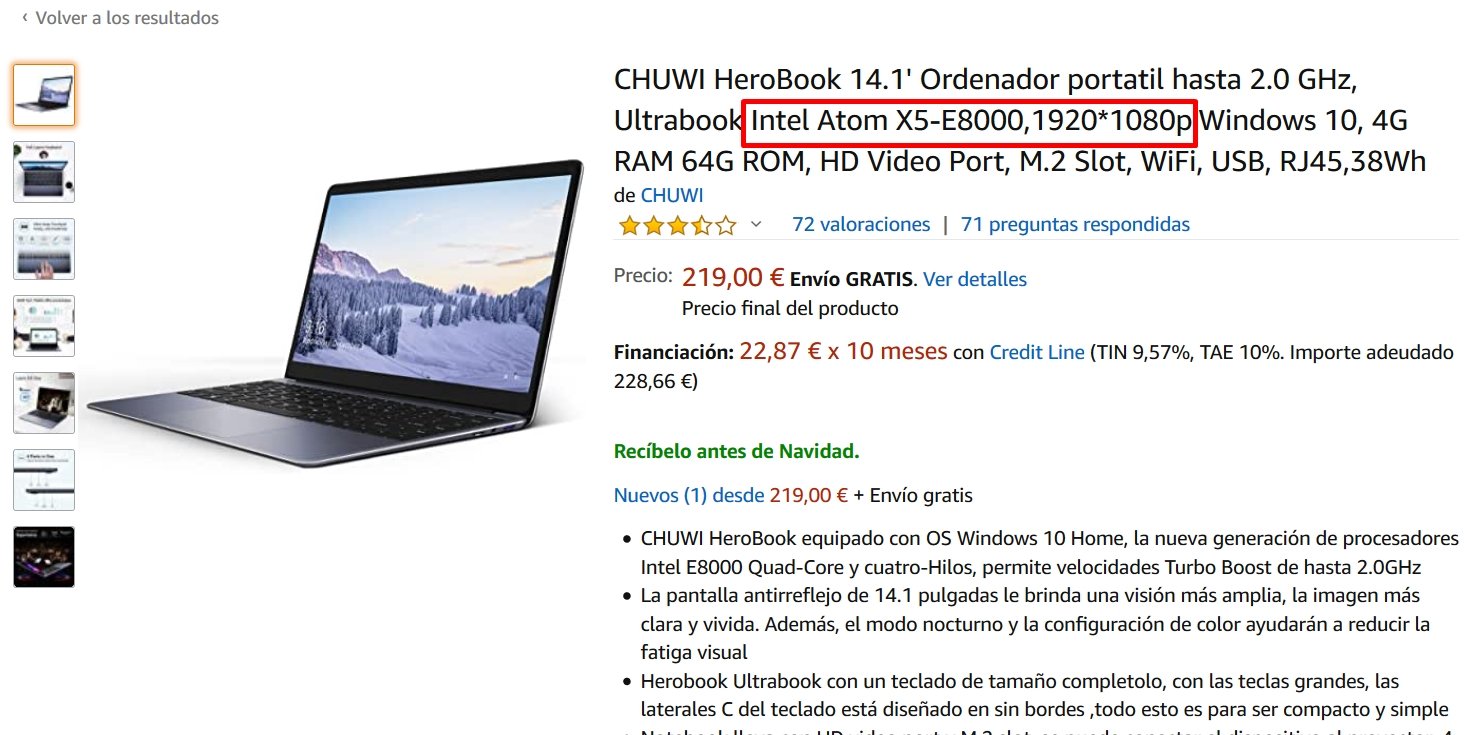Select the third product thumbnail with keyboard
This screenshot has width=1482, height=735.
click(44, 249)
